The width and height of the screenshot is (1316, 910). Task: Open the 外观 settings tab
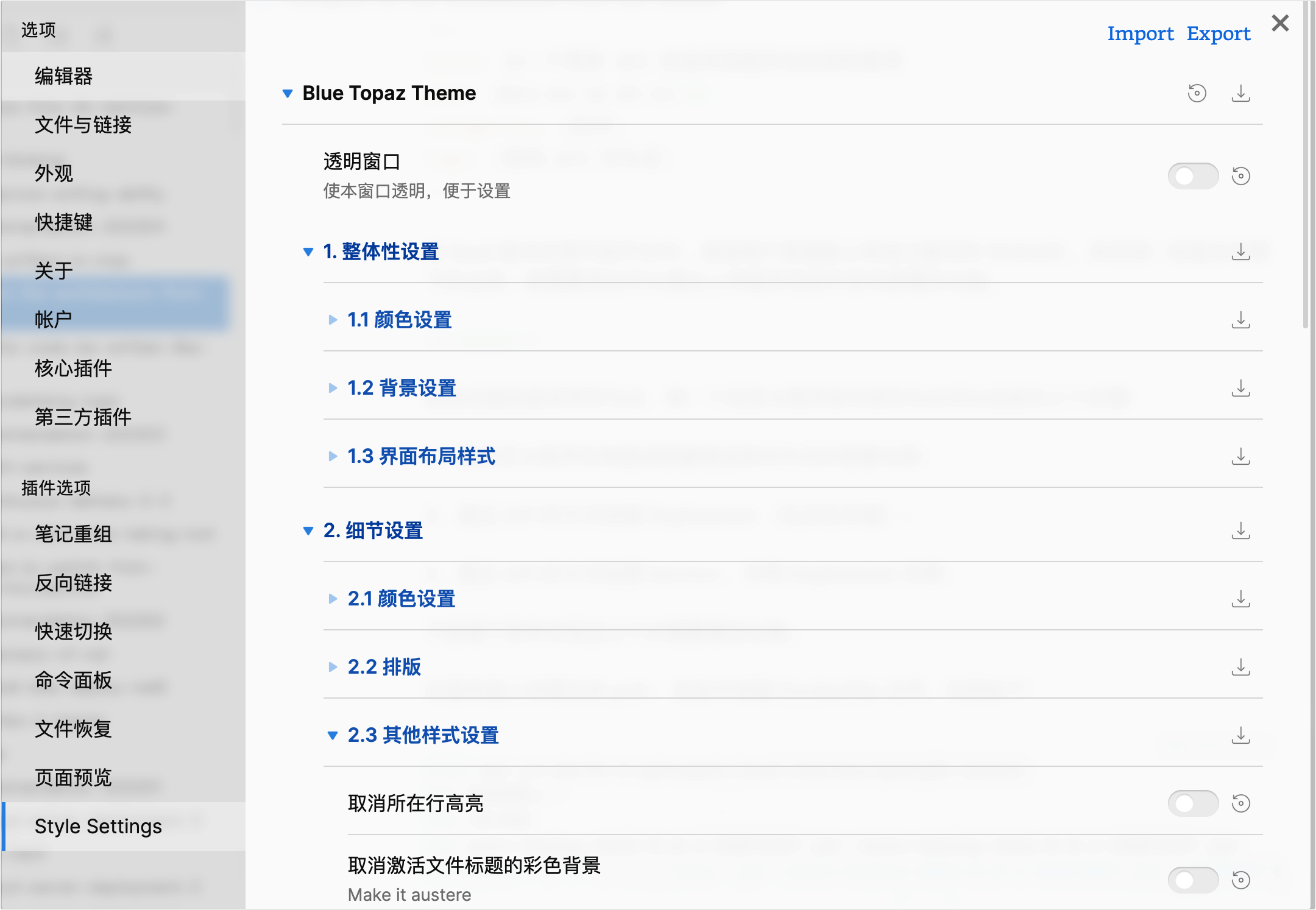coord(54,174)
